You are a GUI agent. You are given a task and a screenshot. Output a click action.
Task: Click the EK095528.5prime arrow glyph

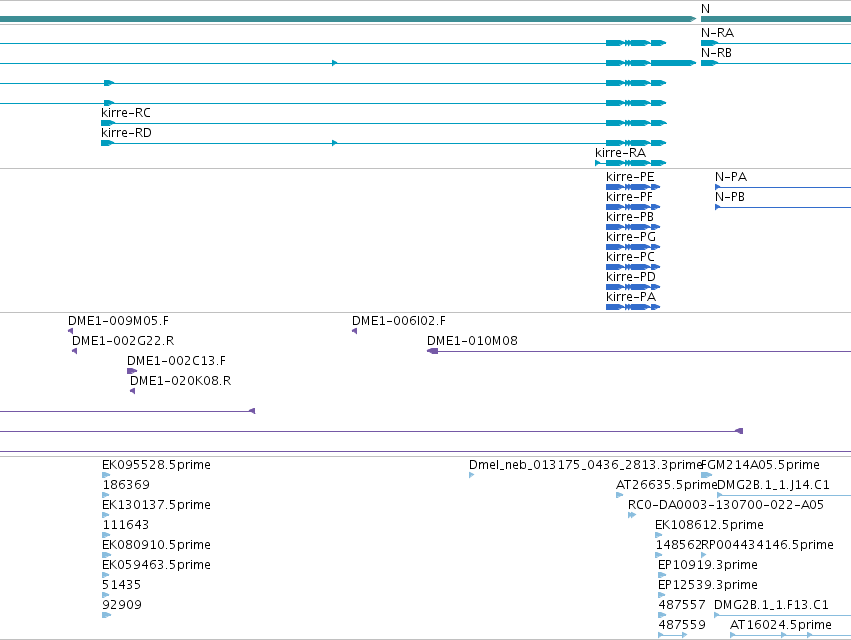tap(106, 475)
